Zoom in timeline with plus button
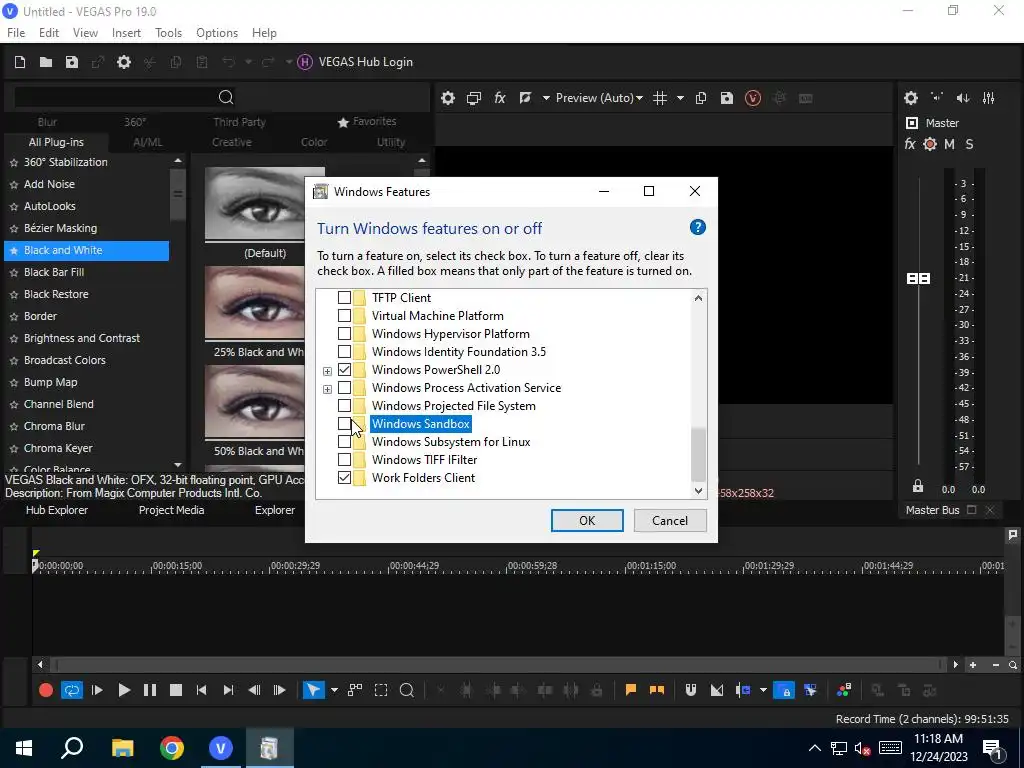The image size is (1024, 768). [973, 665]
